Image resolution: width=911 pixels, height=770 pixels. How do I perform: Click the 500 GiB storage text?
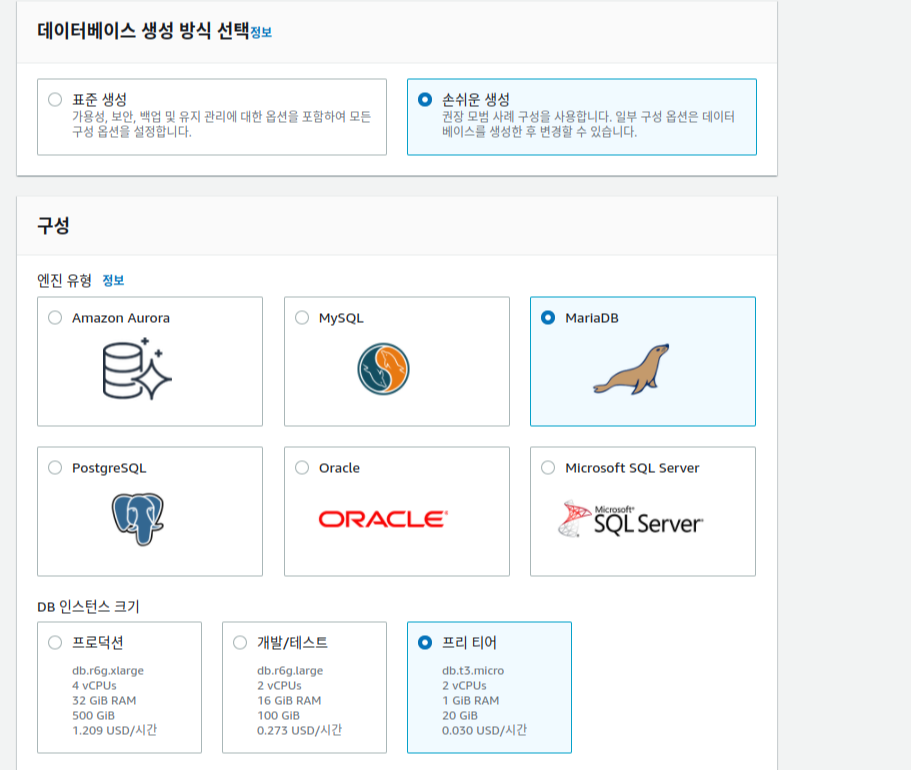click(x=94, y=715)
